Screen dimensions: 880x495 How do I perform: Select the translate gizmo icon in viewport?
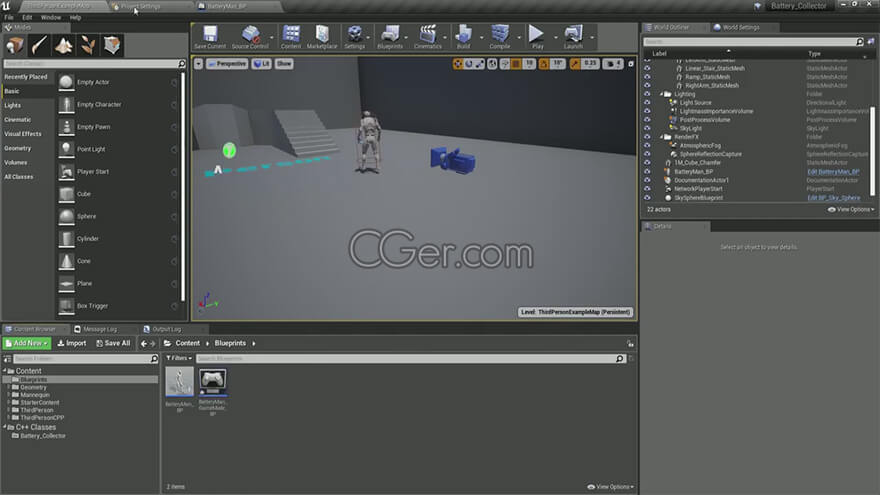(x=457, y=64)
